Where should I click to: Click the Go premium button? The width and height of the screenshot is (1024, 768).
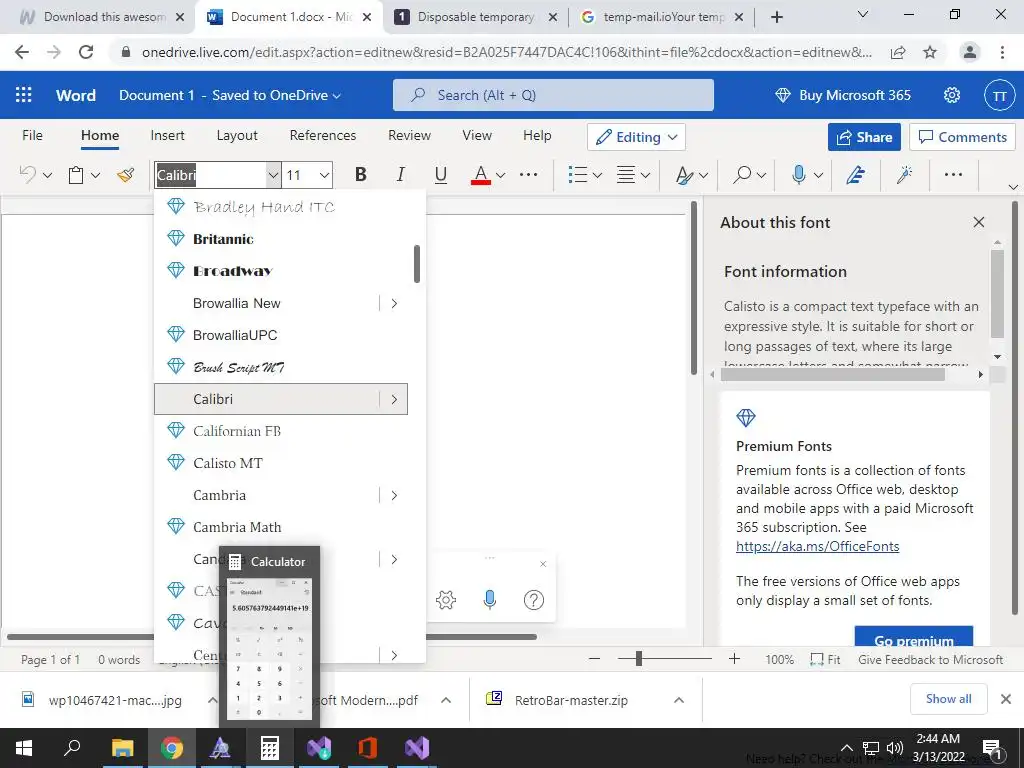point(914,637)
